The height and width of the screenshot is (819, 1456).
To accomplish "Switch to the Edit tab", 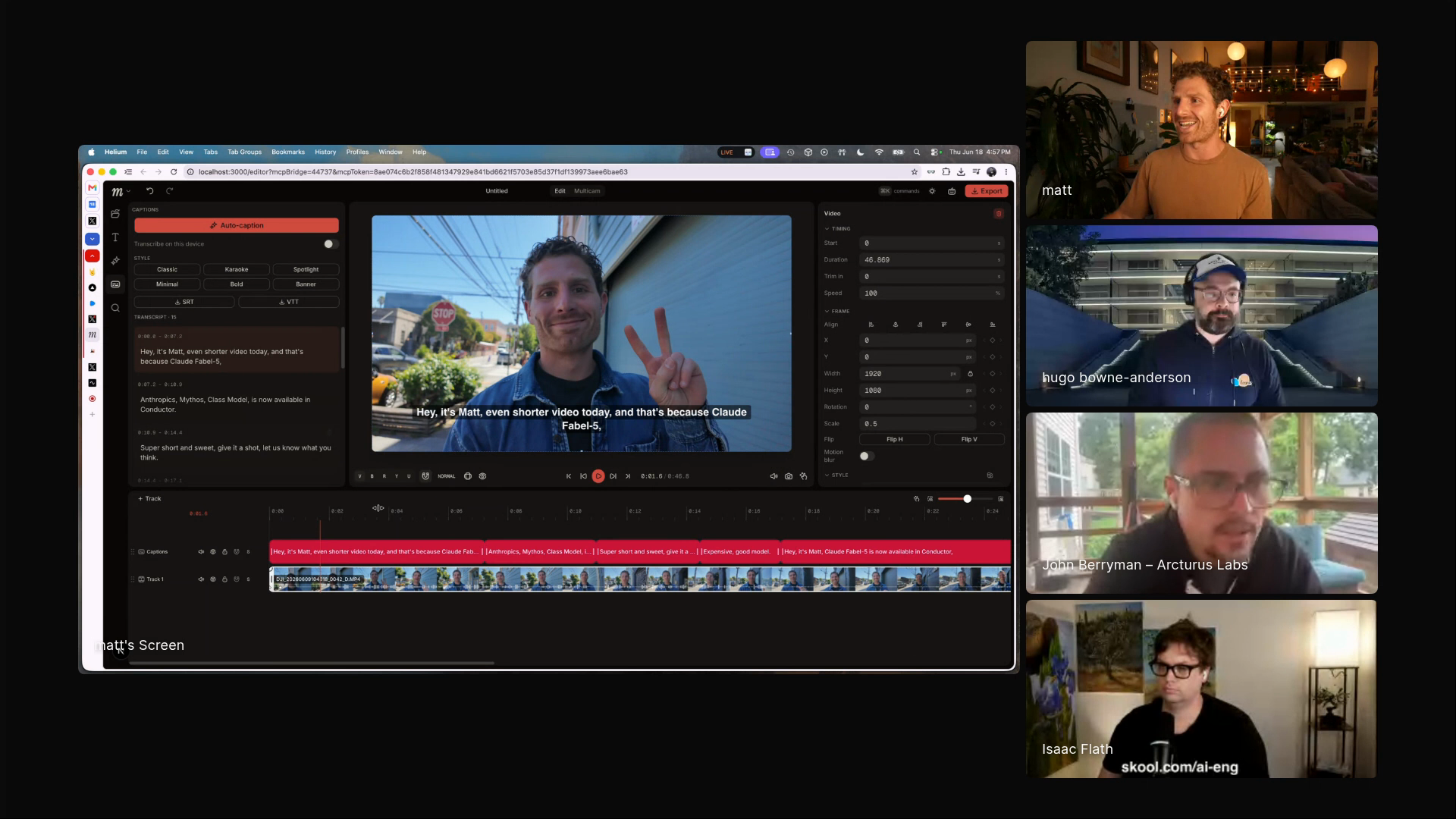I will [x=560, y=191].
